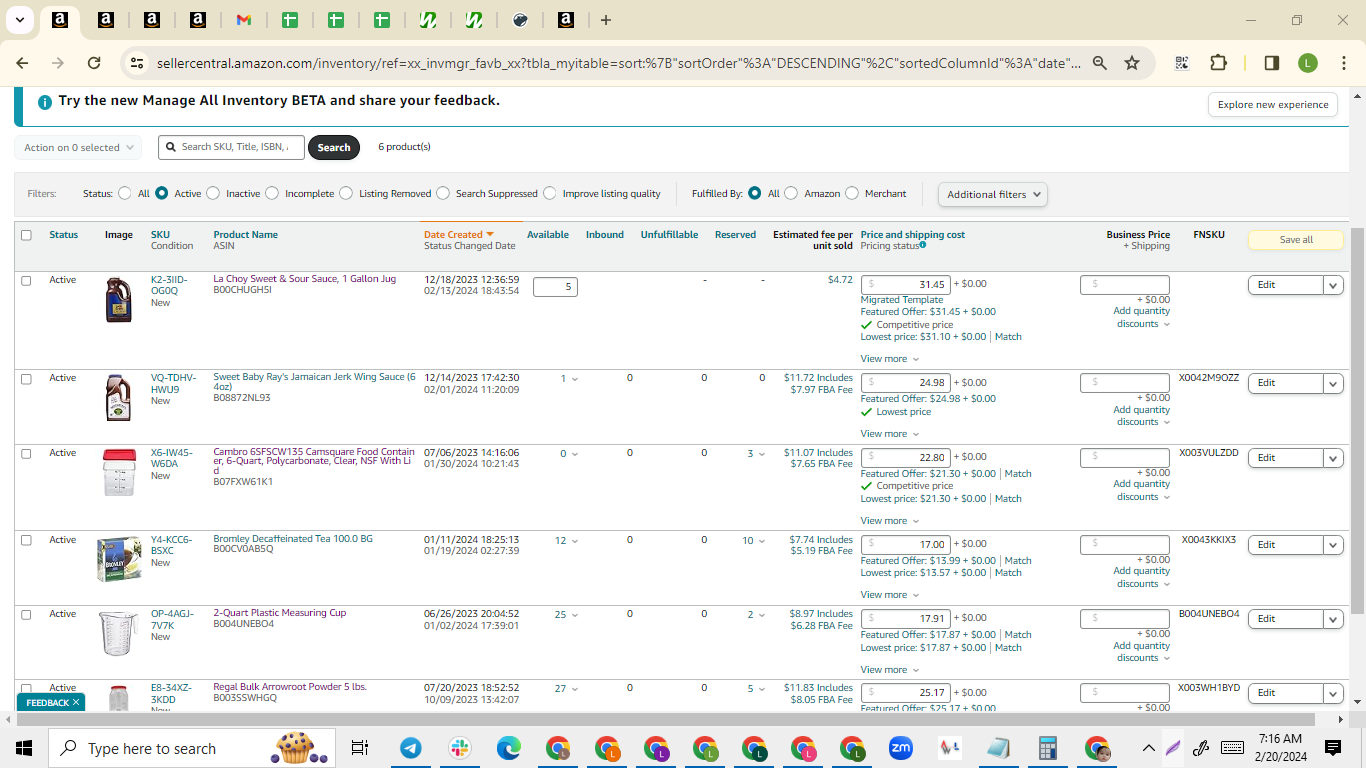Viewport: 1366px width, 768px height.
Task: Reload the Seller Central page
Action: coord(94,63)
